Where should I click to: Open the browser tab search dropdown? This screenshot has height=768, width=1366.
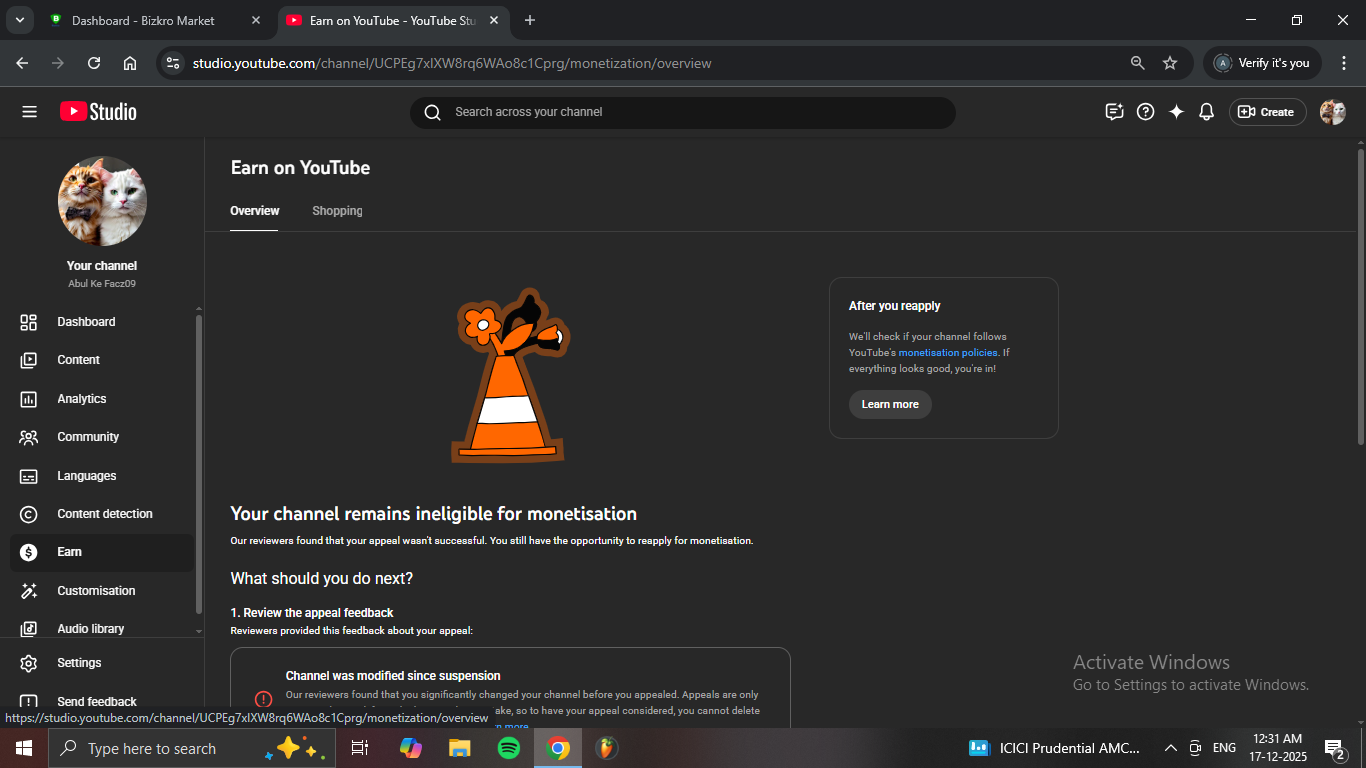[19, 20]
